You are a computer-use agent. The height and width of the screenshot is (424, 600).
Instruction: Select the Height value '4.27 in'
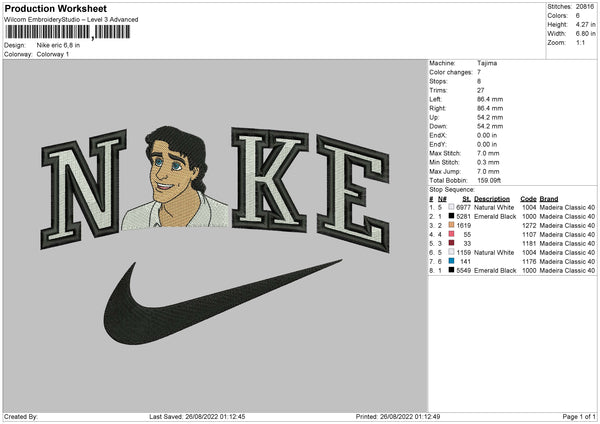point(585,24)
